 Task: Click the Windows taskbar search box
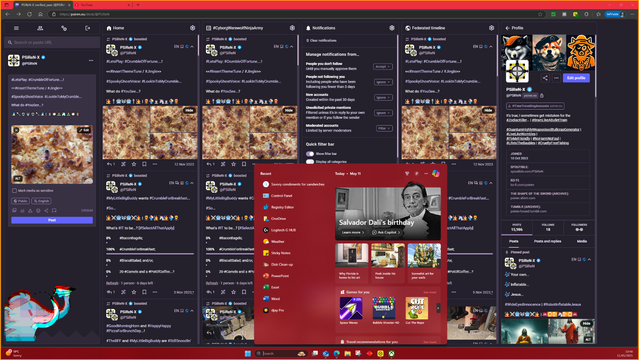[x=281, y=353]
